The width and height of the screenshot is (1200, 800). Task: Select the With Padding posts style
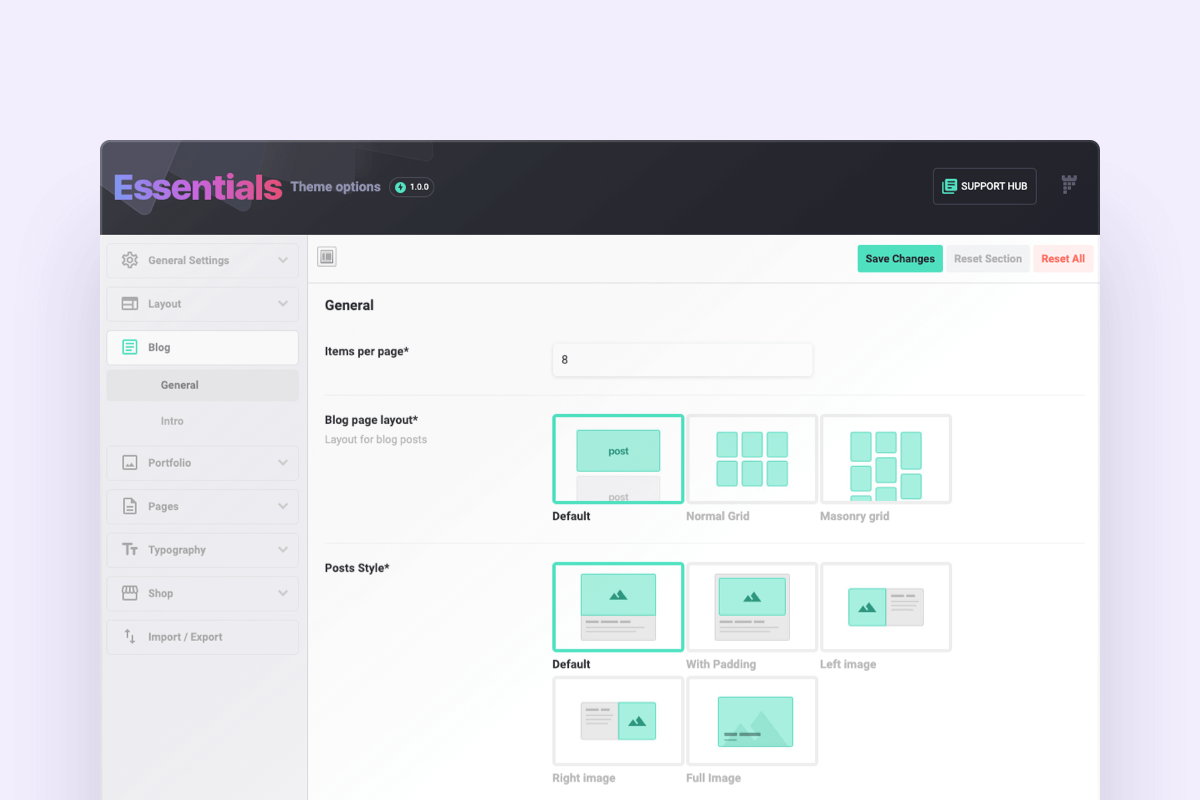[751, 607]
